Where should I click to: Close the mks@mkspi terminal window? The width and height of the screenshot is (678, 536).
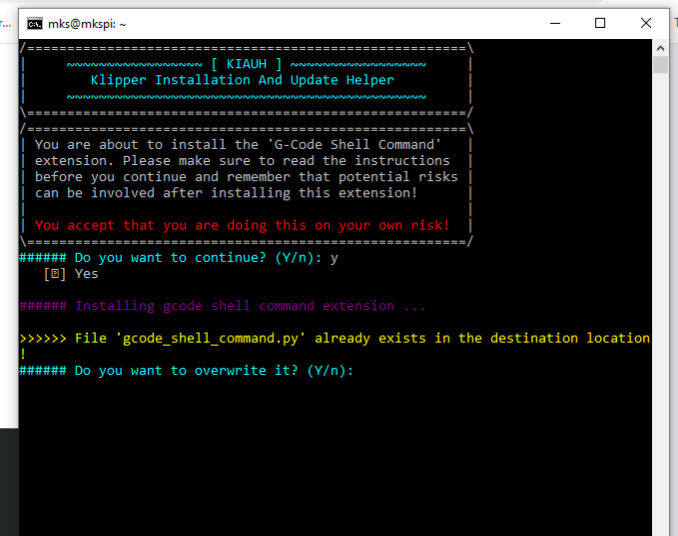point(646,23)
